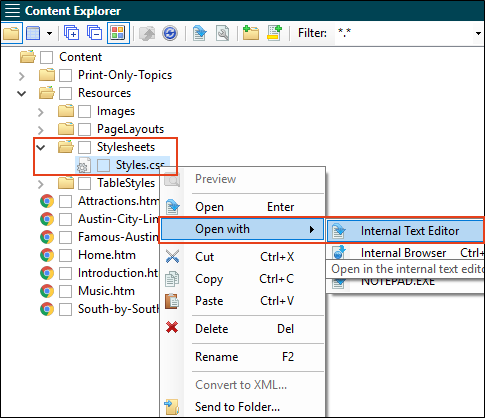This screenshot has height=418, width=485.
Task: Click the Filter input field
Action: 404,33
